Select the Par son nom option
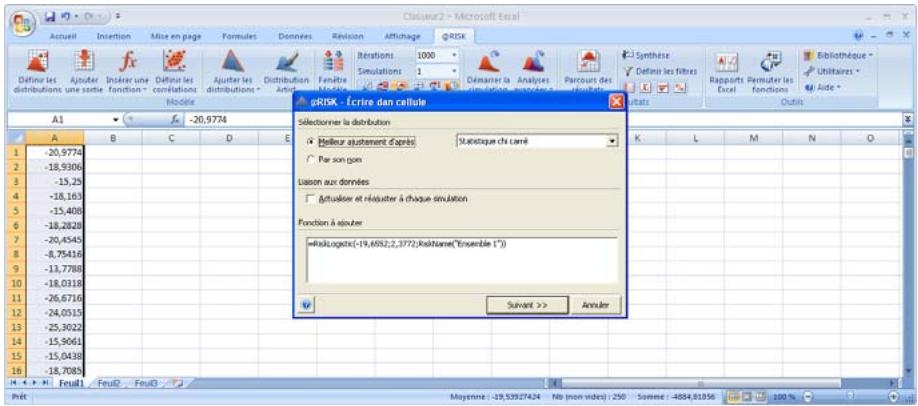This screenshot has height=406, width=918. coord(307,160)
